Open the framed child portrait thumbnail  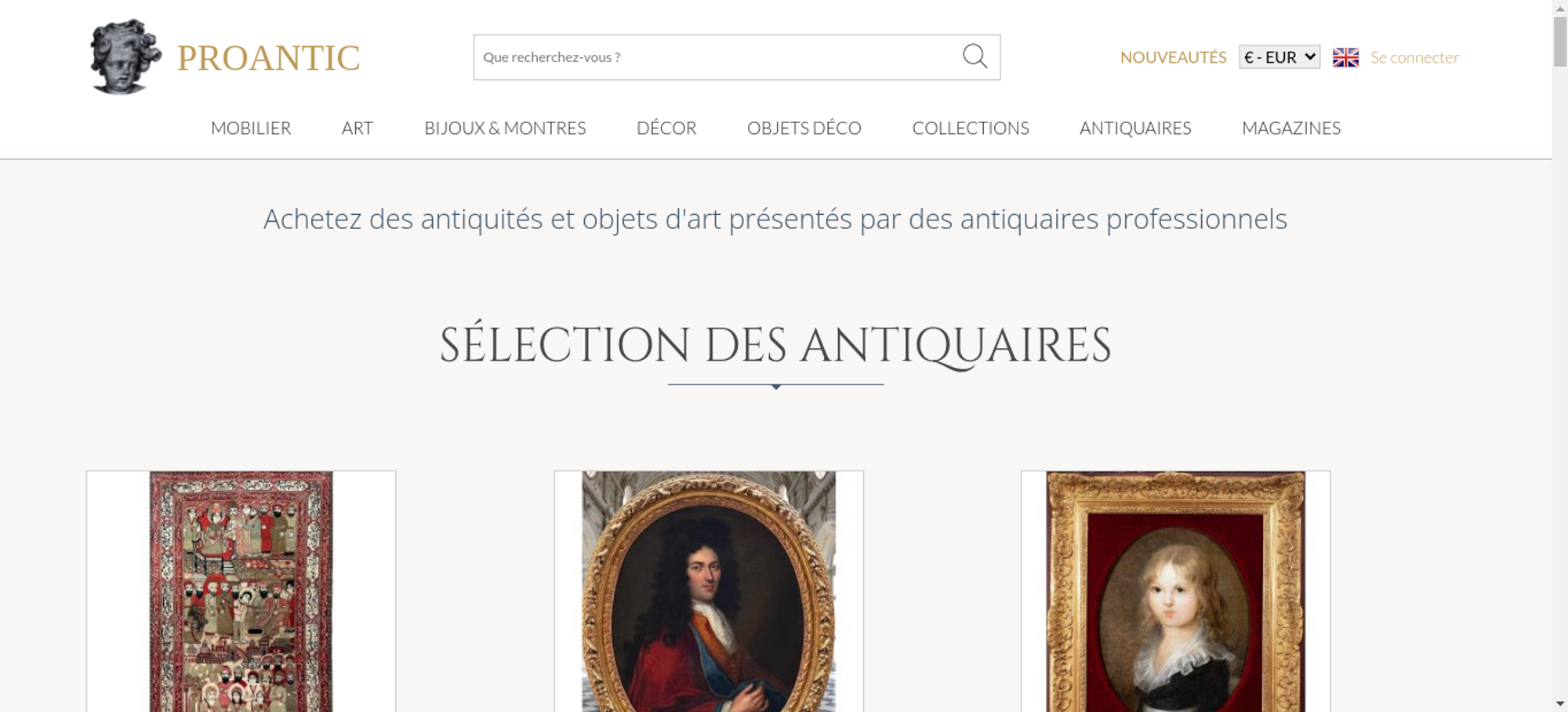click(x=1175, y=591)
